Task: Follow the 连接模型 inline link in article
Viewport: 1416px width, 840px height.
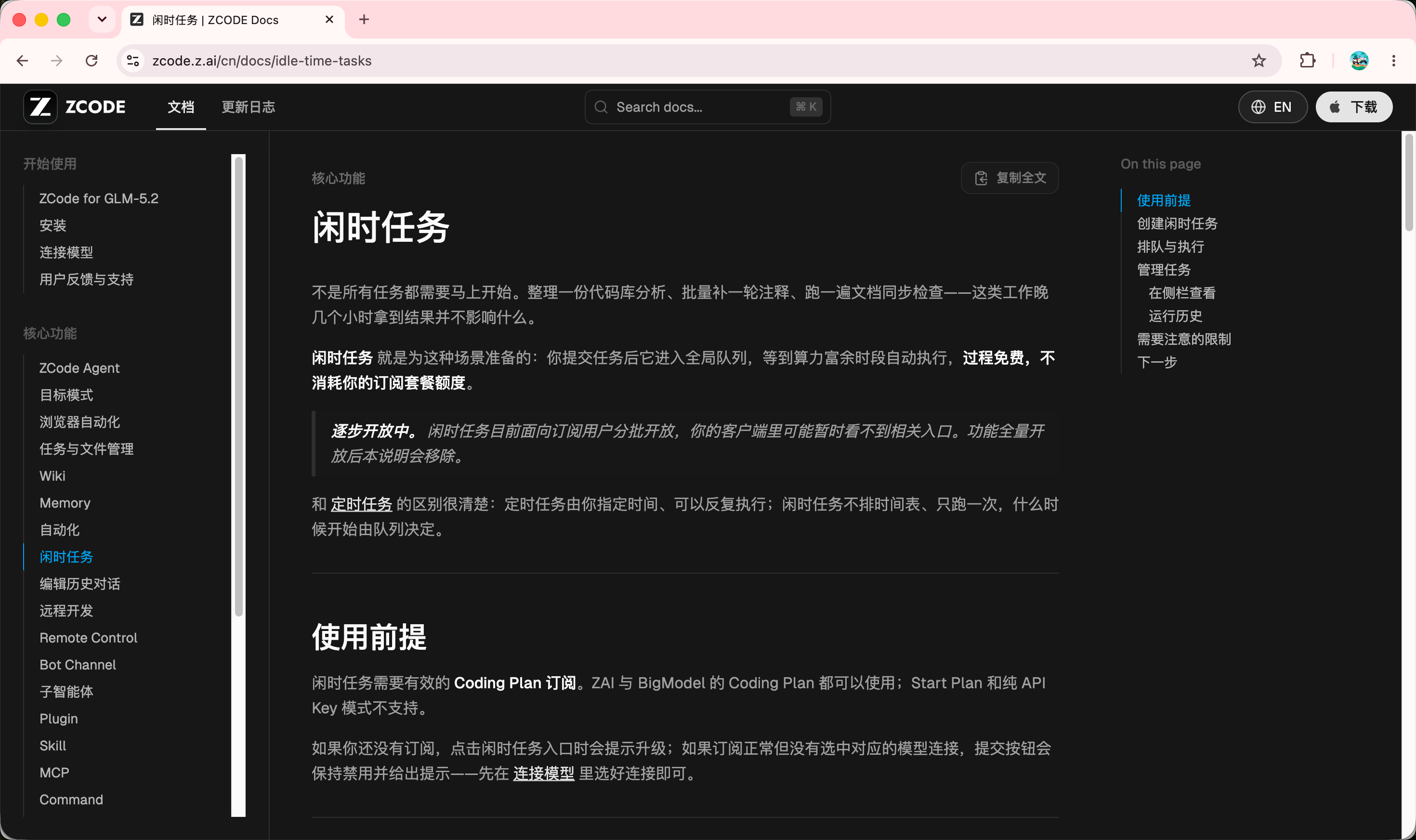Action: (x=543, y=774)
